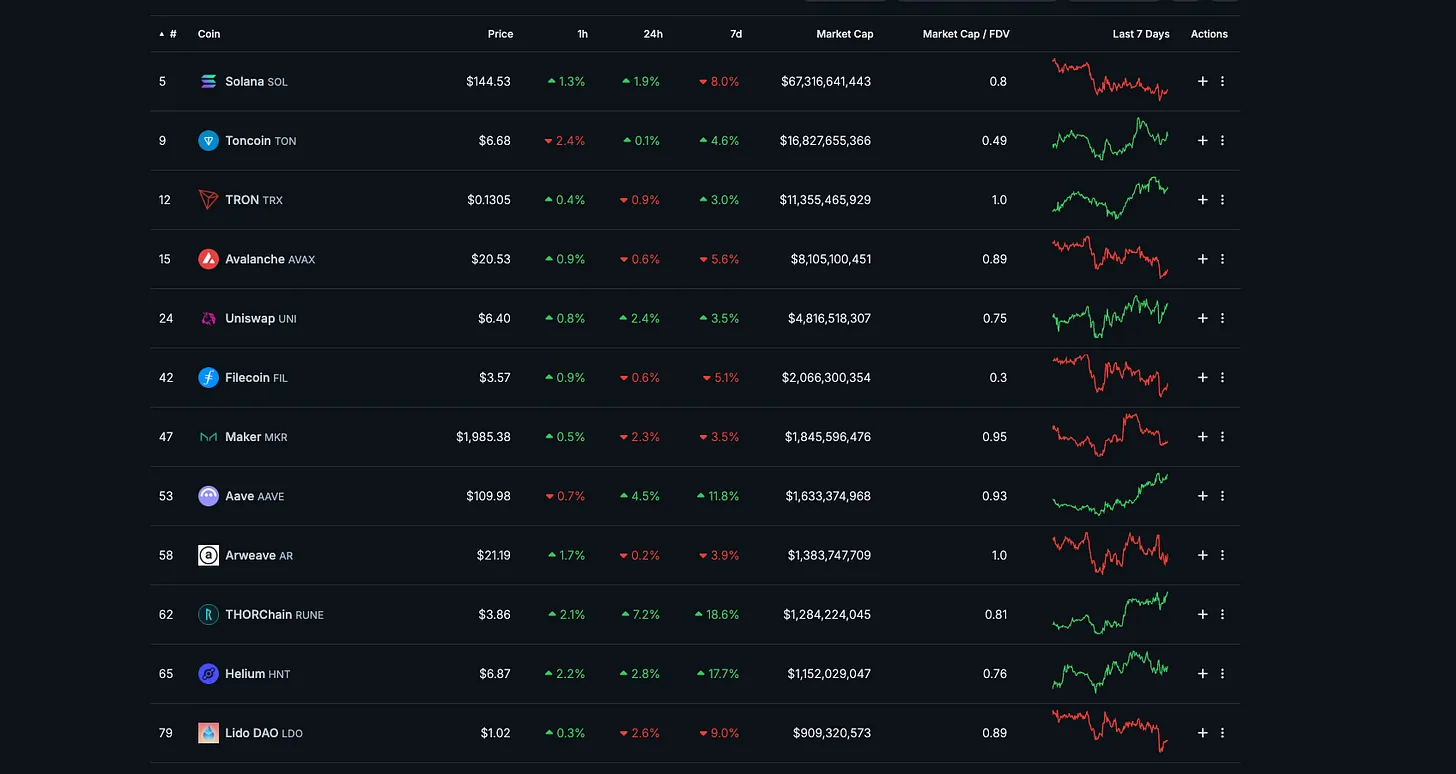Viewport: 1456px width, 774px height.
Task: Click the Toncoin coin logo icon
Action: click(x=208, y=141)
